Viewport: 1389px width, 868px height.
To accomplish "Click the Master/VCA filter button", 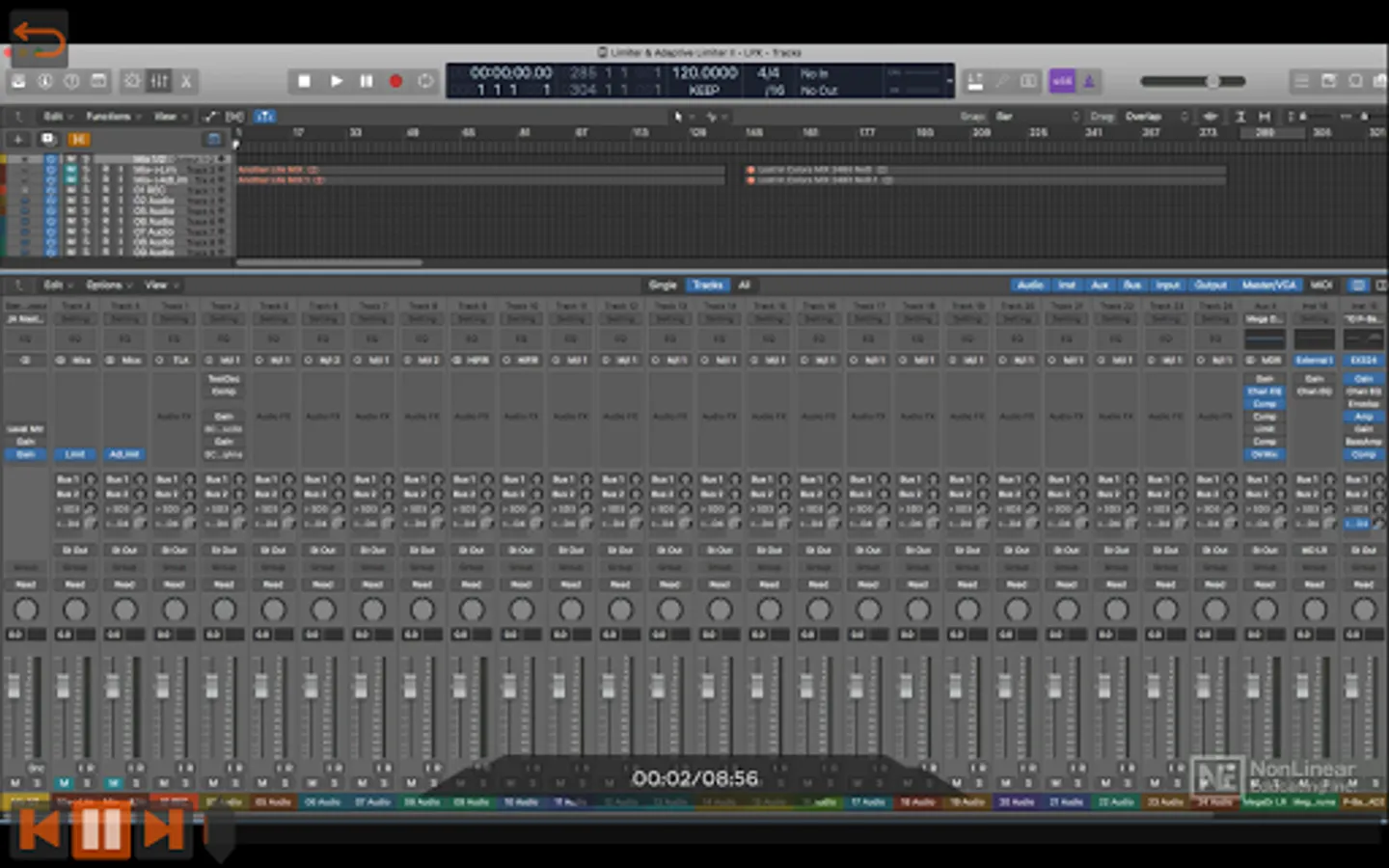I will point(1269,285).
